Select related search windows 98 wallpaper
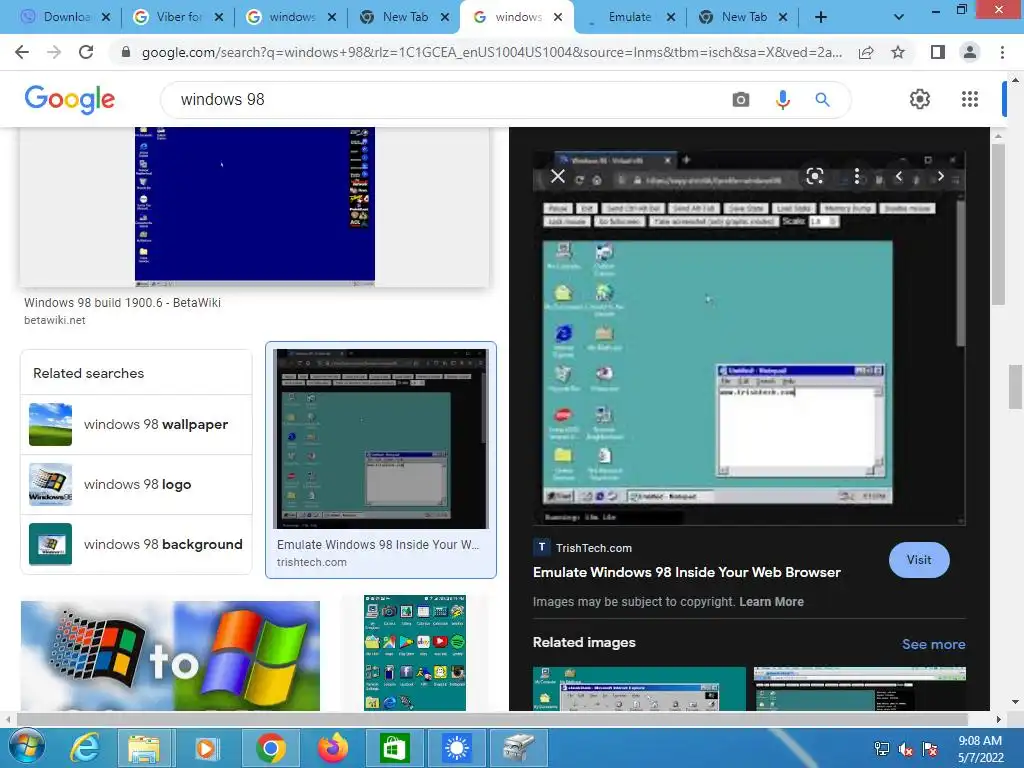The height and width of the screenshot is (768, 1024). 136,424
